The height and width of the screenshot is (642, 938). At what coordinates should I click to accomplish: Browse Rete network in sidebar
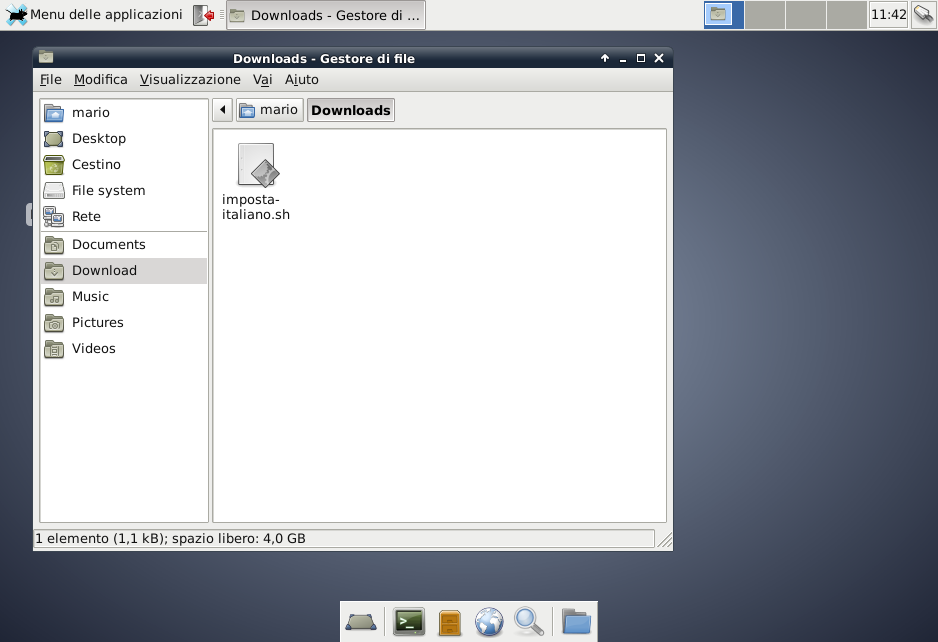click(x=124, y=217)
